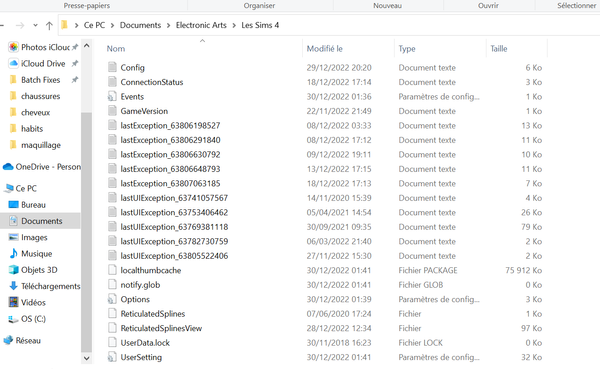Select the Musique note icon in sidebar
The height and width of the screenshot is (369, 600).
tap(13, 253)
